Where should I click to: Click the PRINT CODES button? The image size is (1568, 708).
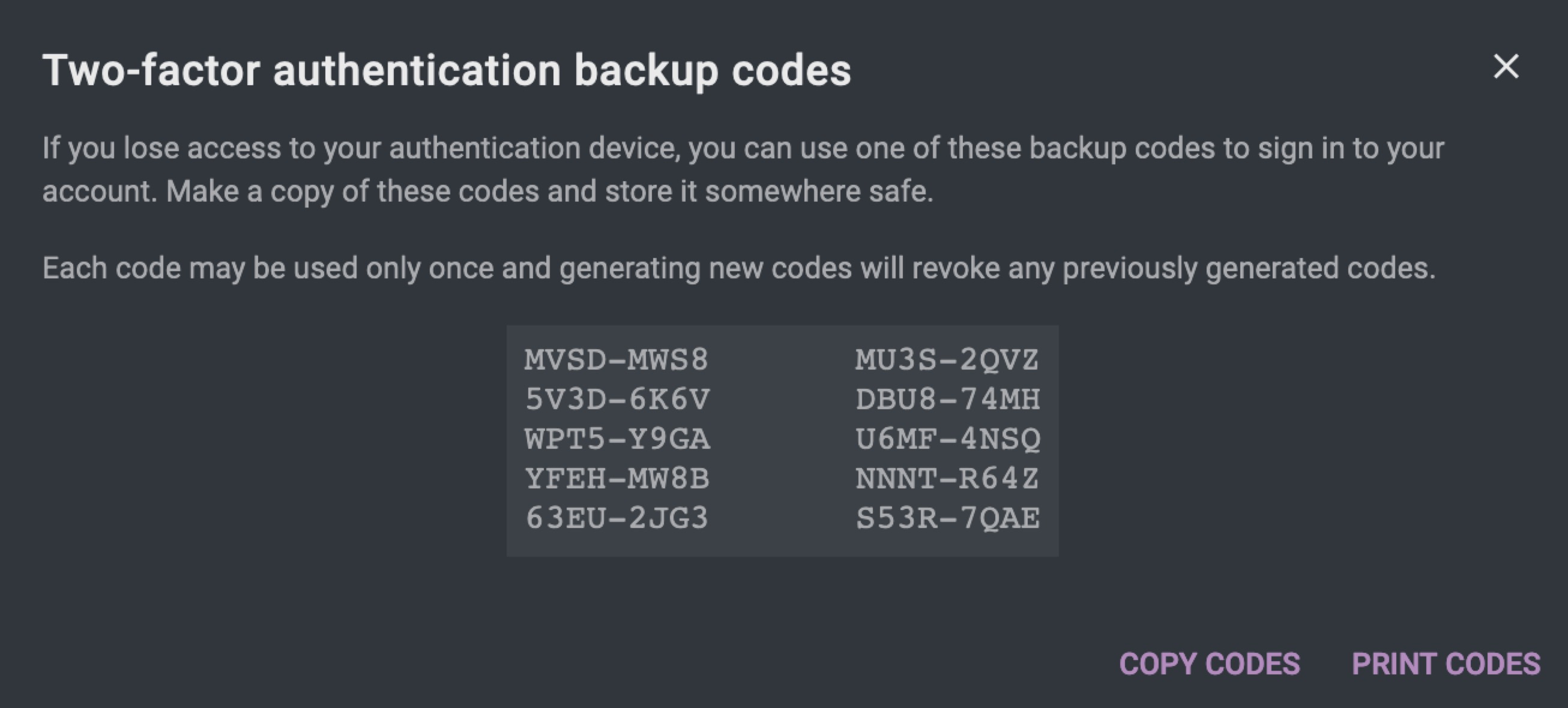pos(1446,664)
